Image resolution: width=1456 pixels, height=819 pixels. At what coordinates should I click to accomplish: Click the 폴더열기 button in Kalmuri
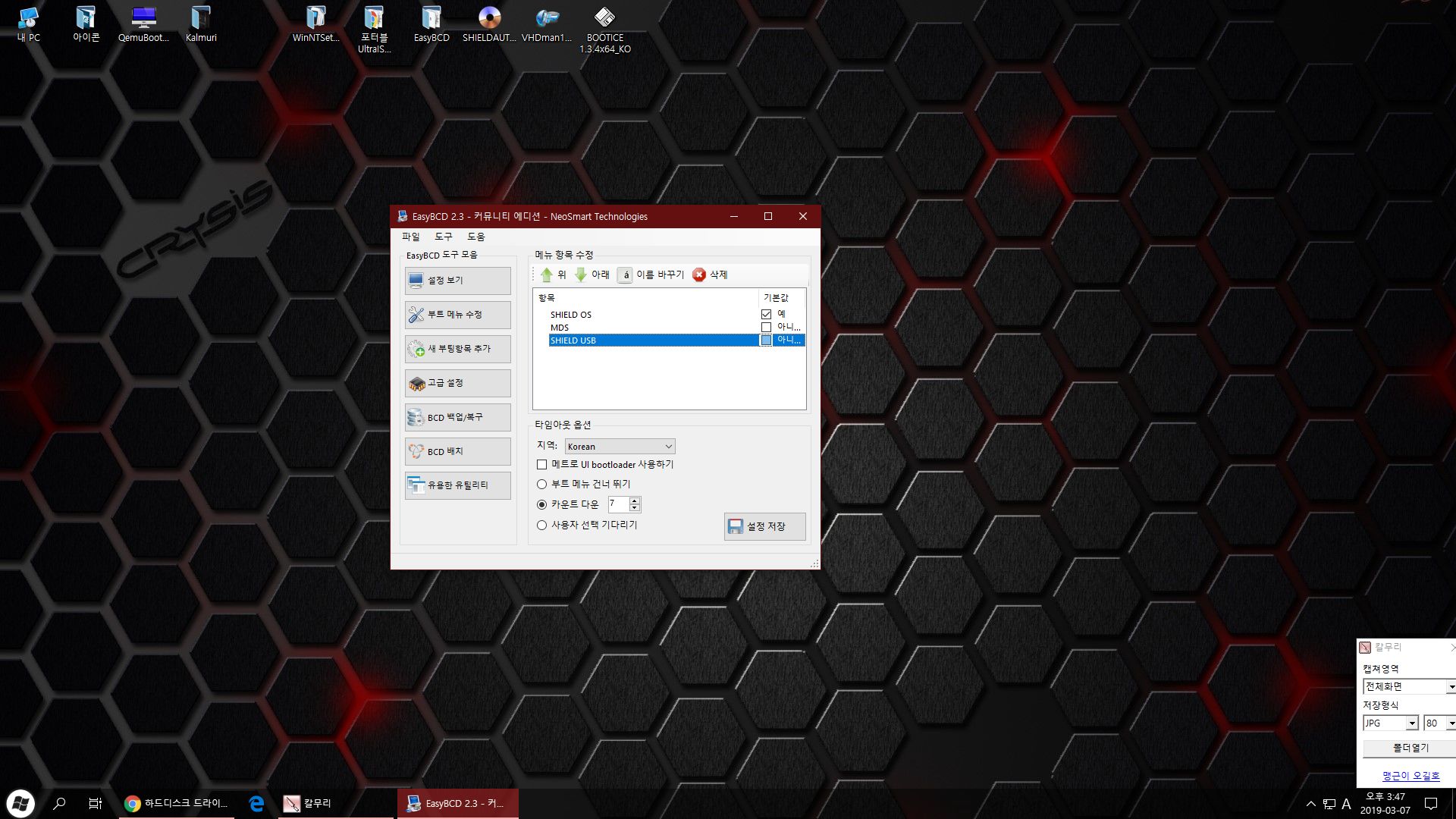click(1410, 748)
